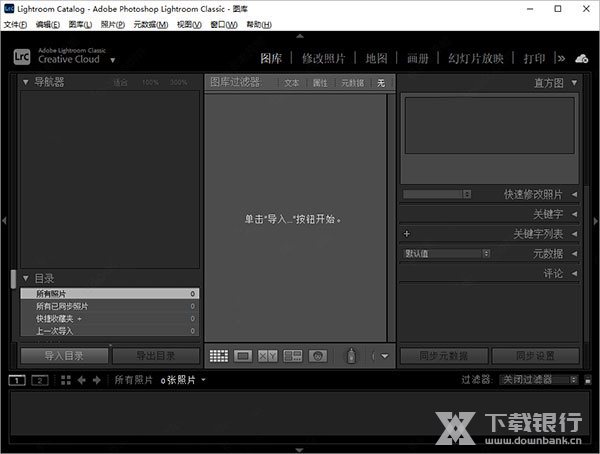Image resolution: width=600 pixels, height=454 pixels.
Task: Show more modules with double-chevron
Action: [561, 59]
